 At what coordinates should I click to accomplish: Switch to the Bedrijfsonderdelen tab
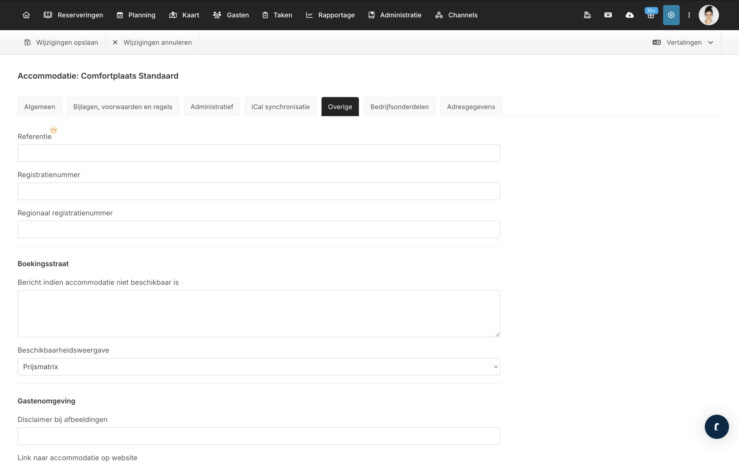(x=400, y=107)
